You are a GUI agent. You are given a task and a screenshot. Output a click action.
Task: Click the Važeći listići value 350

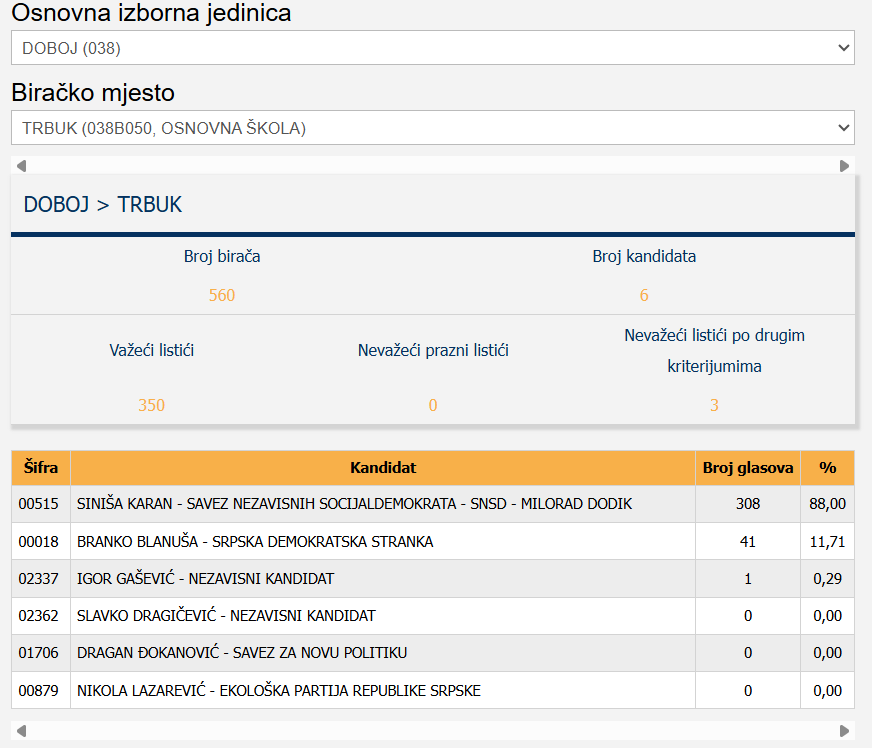[x=151, y=405]
